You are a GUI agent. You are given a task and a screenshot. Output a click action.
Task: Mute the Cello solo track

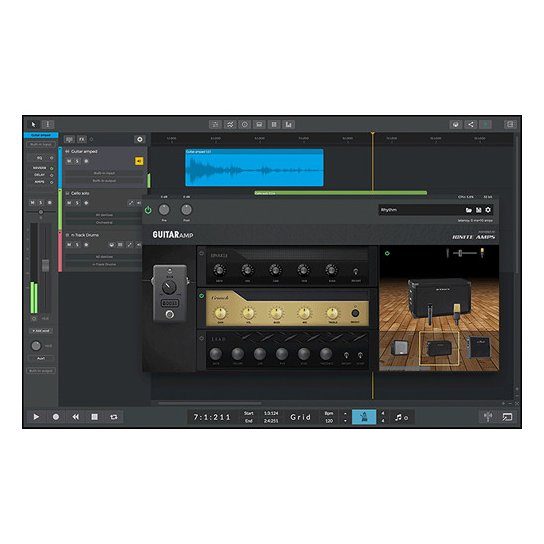(69, 203)
